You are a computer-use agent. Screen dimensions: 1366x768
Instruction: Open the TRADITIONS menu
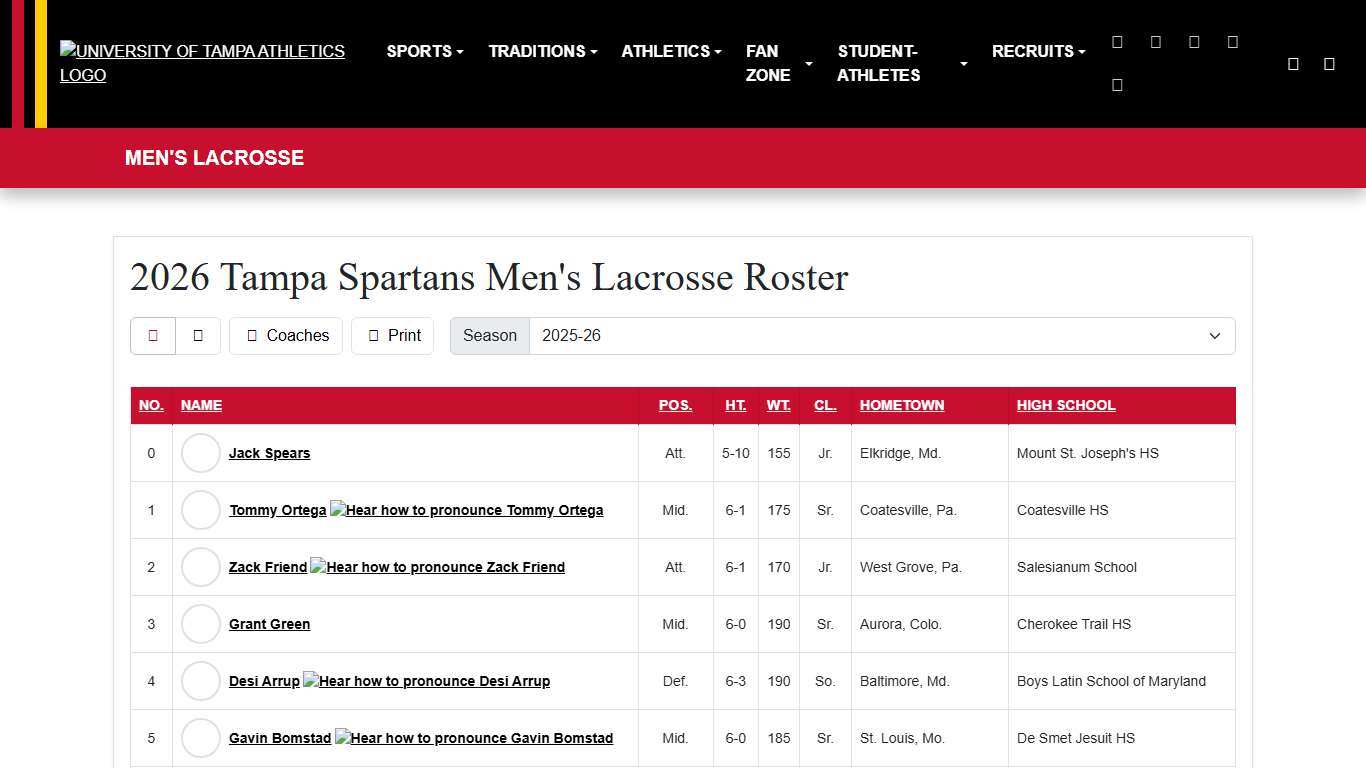(x=542, y=51)
